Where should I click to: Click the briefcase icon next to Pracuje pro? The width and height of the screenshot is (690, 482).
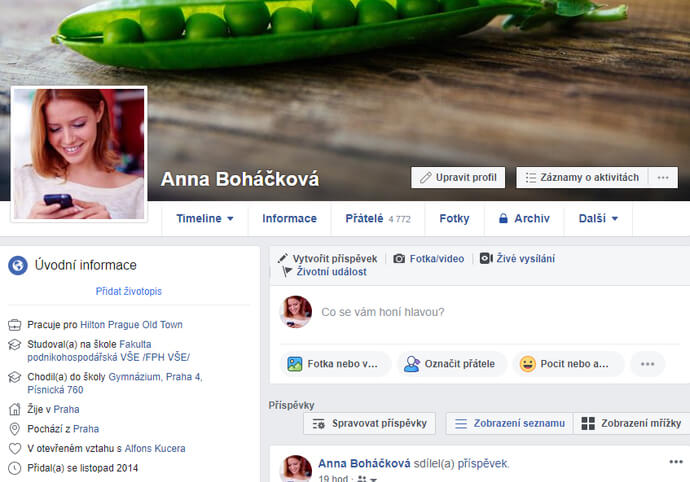pyautogui.click(x=15, y=325)
